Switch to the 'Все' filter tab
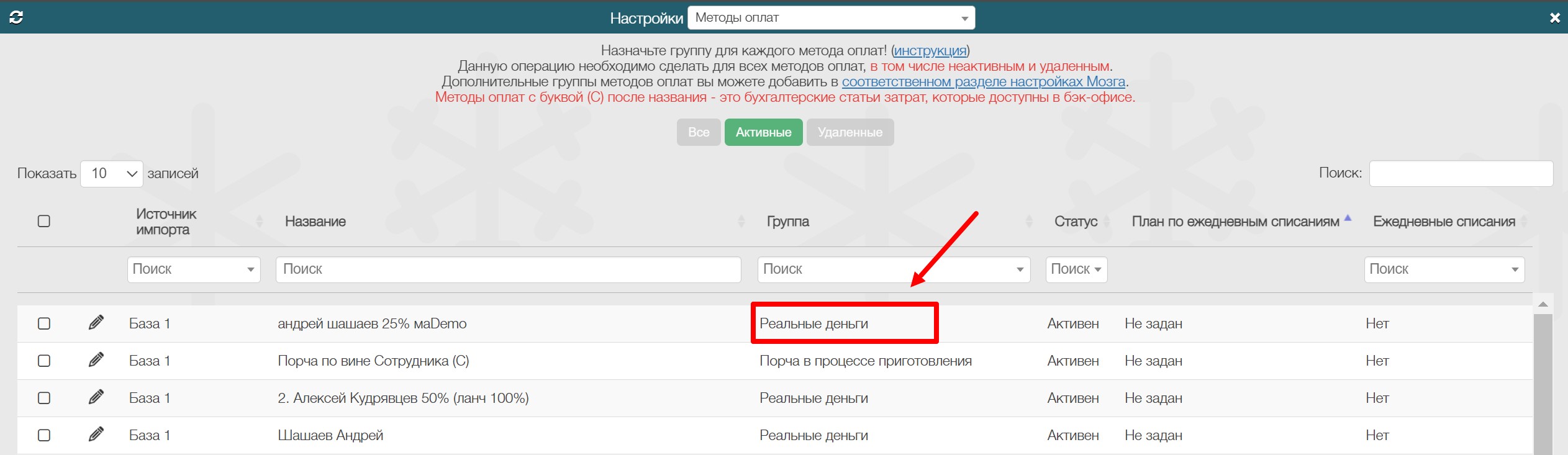This screenshot has width=1568, height=455. point(698,132)
